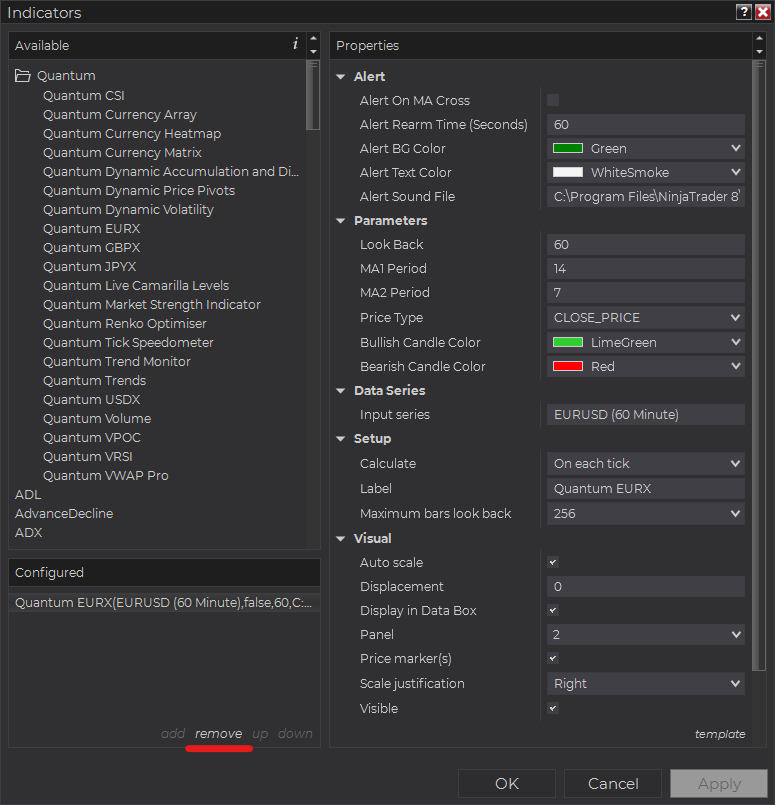Viewport: 775px width, 805px height.
Task: Toggle Alert On MA Cross checkbox
Action: click(553, 100)
